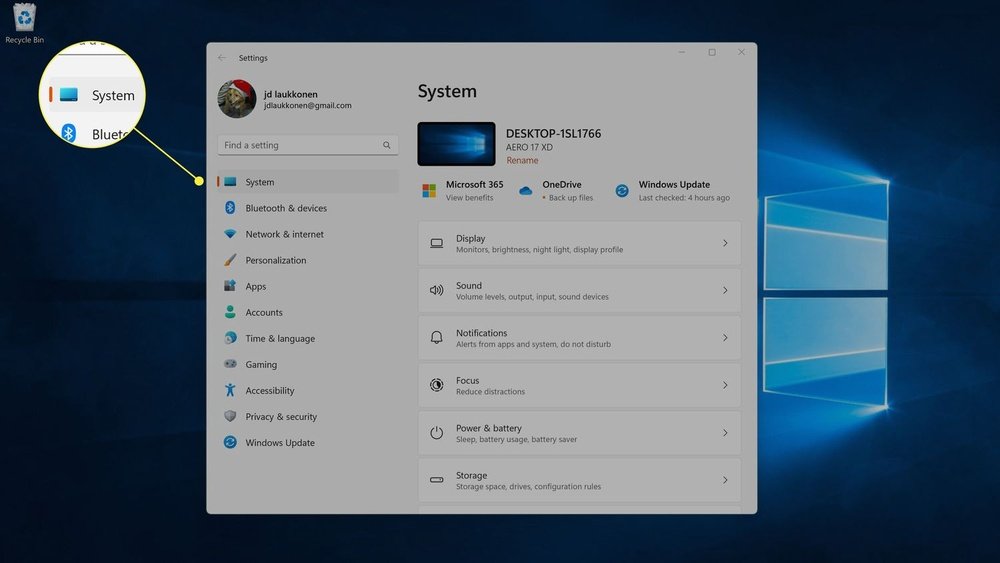The width and height of the screenshot is (1000, 563).
Task: Click the Privacy & security shield icon
Action: [x=230, y=417]
